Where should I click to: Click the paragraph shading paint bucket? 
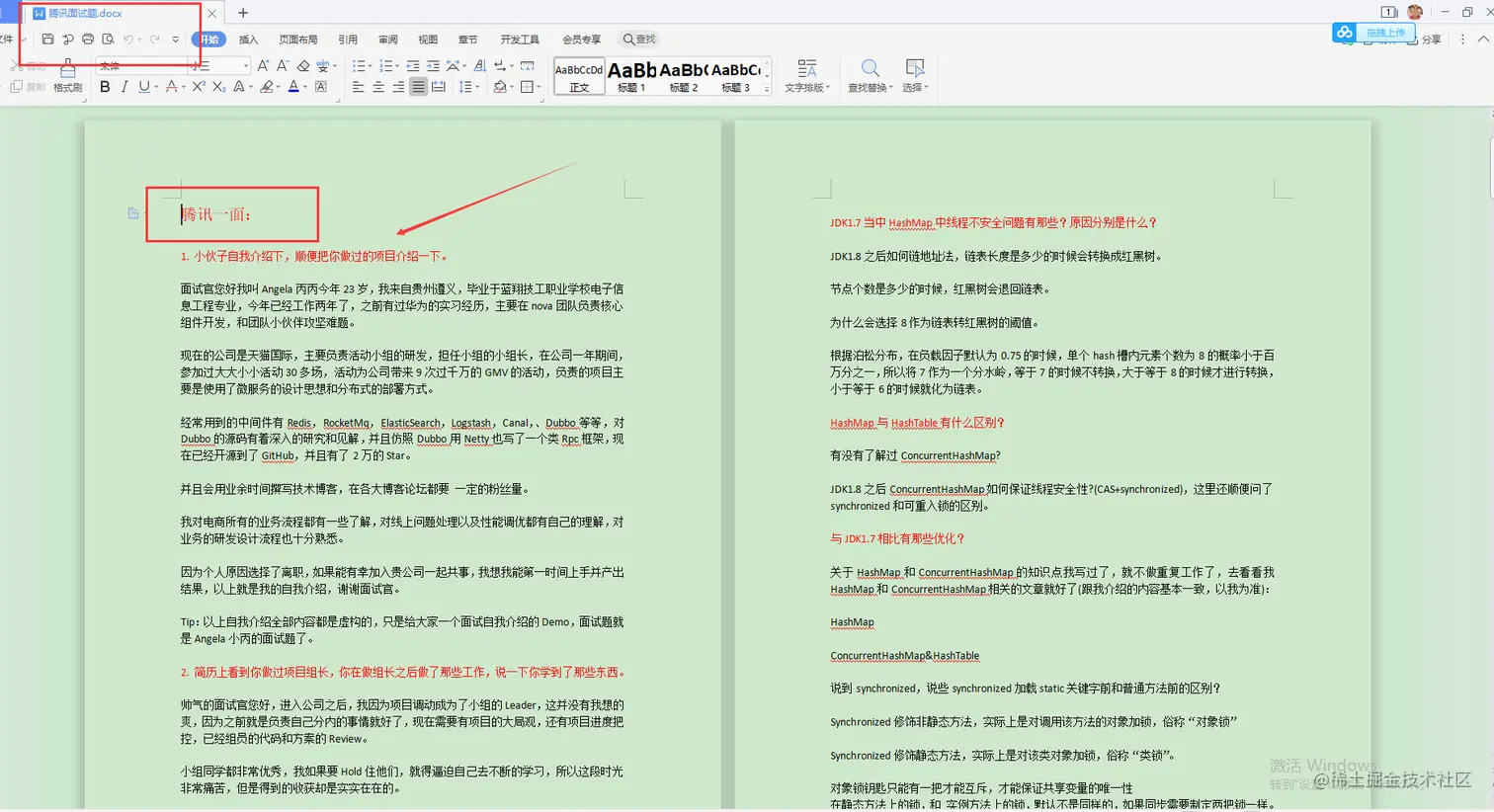pyautogui.click(x=500, y=87)
